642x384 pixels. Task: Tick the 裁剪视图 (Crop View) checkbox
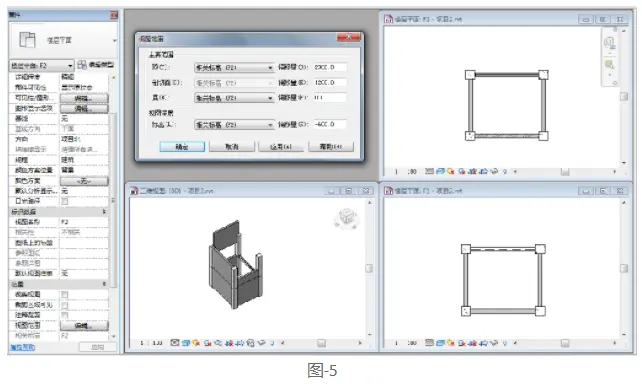point(64,294)
